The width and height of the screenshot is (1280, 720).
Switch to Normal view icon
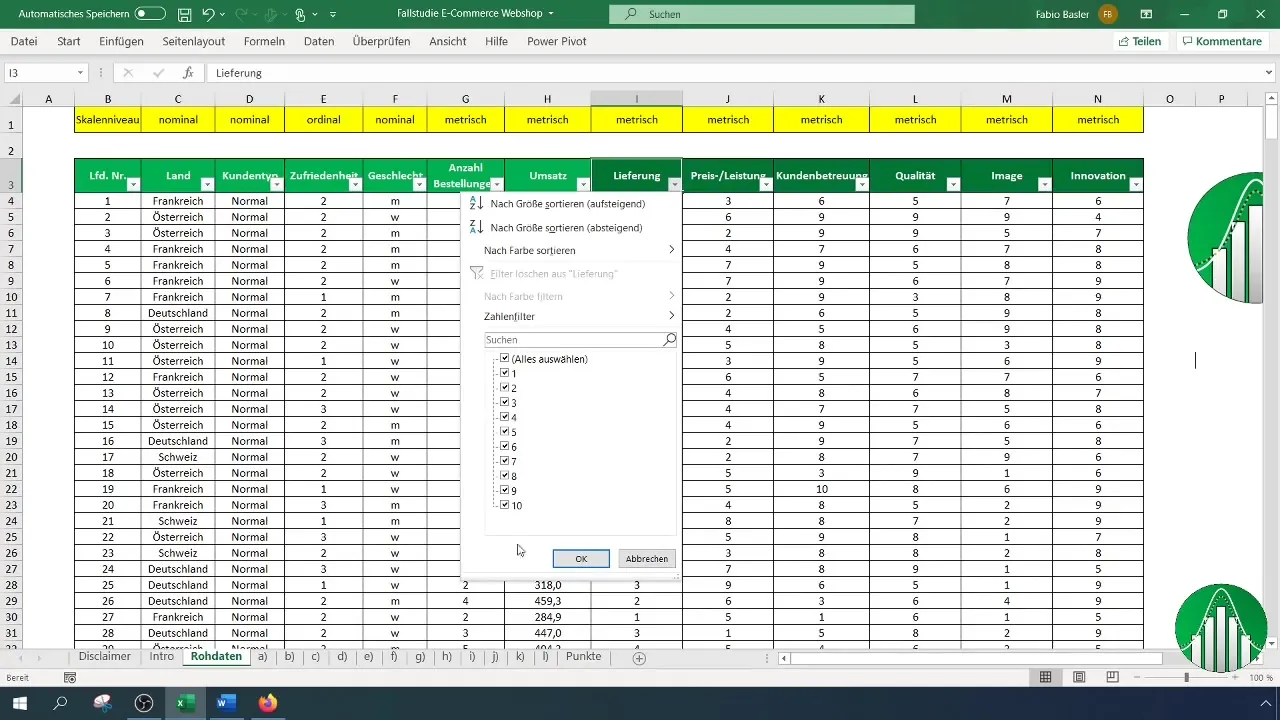(1045, 678)
